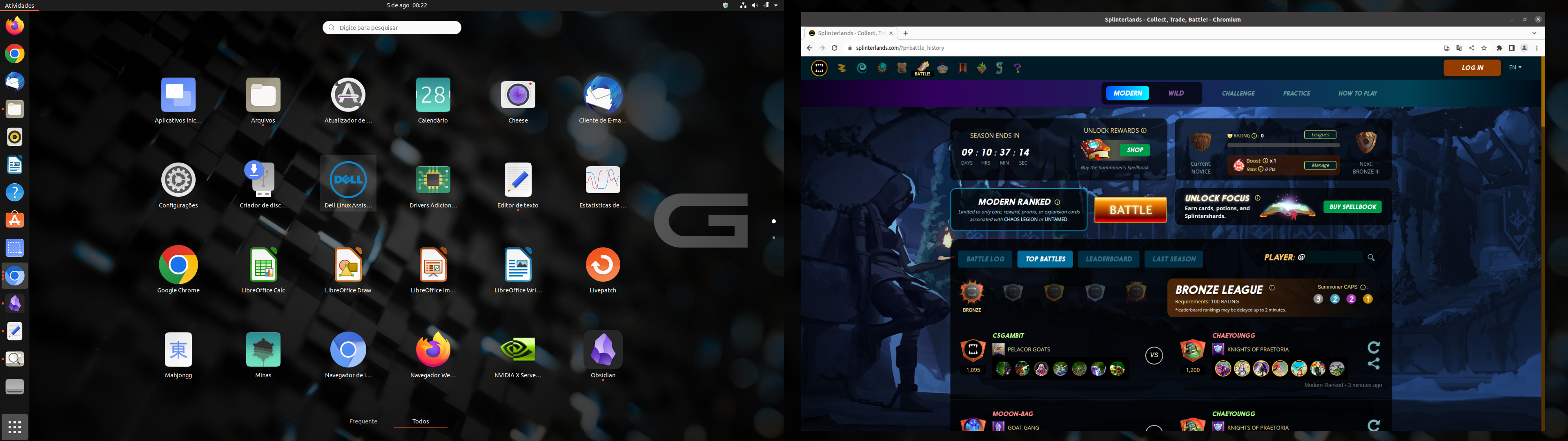Click the PELACOR GOATS guild emblem
1568x441 pixels.
click(x=998, y=349)
